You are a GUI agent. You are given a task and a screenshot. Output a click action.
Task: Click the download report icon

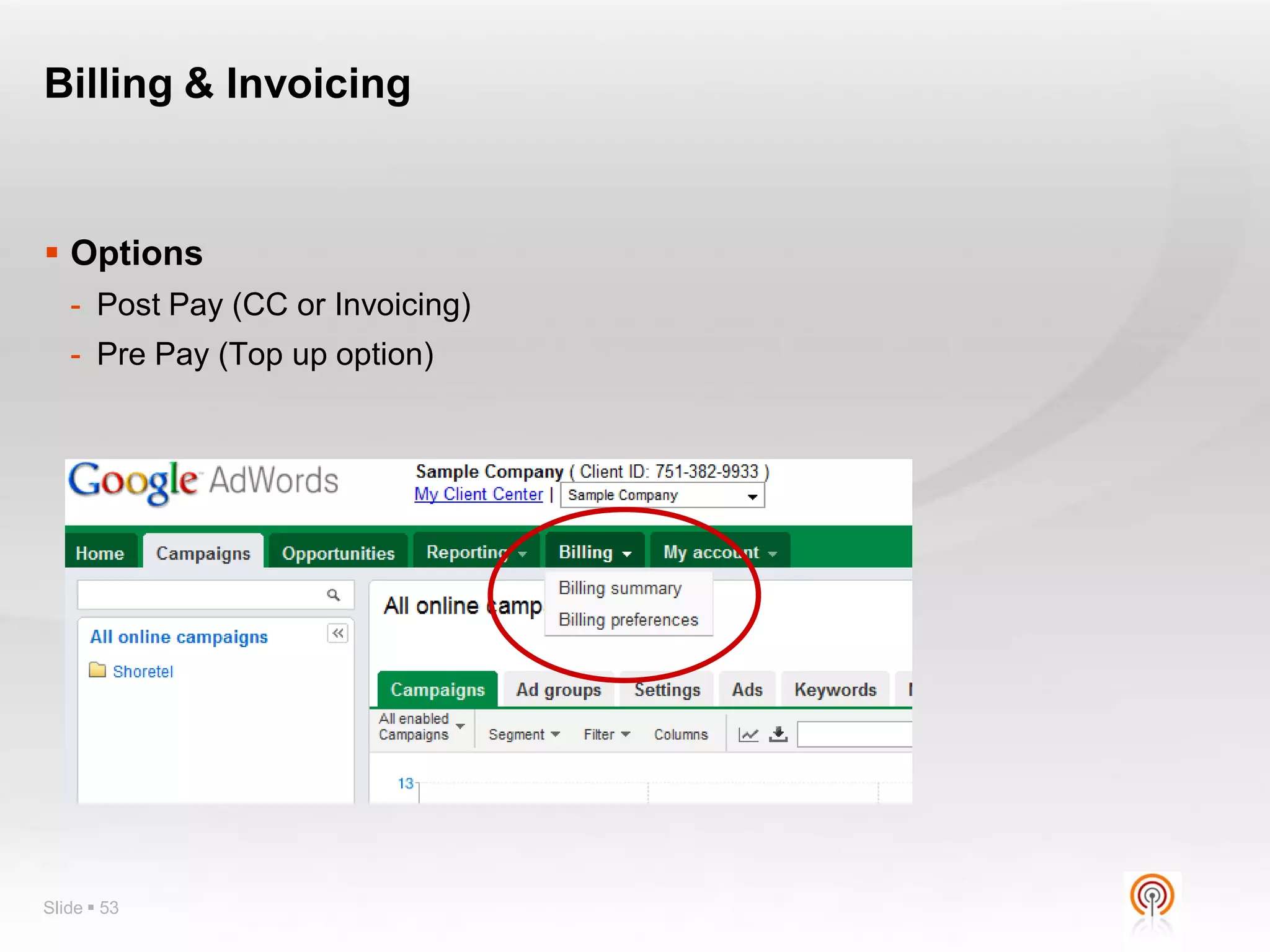pos(778,734)
